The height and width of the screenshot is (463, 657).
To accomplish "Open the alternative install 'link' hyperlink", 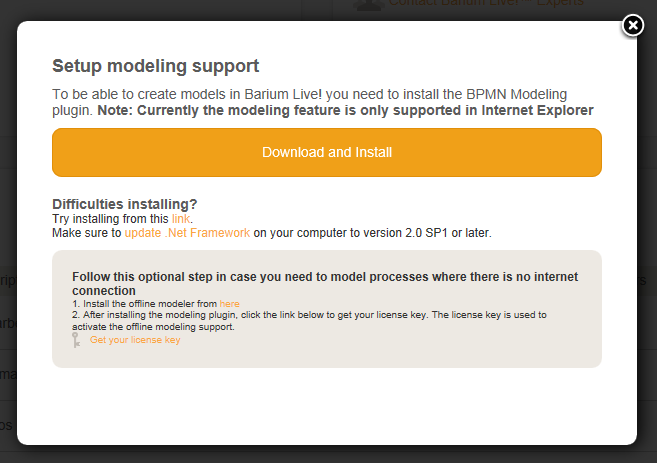I will click(181, 218).
